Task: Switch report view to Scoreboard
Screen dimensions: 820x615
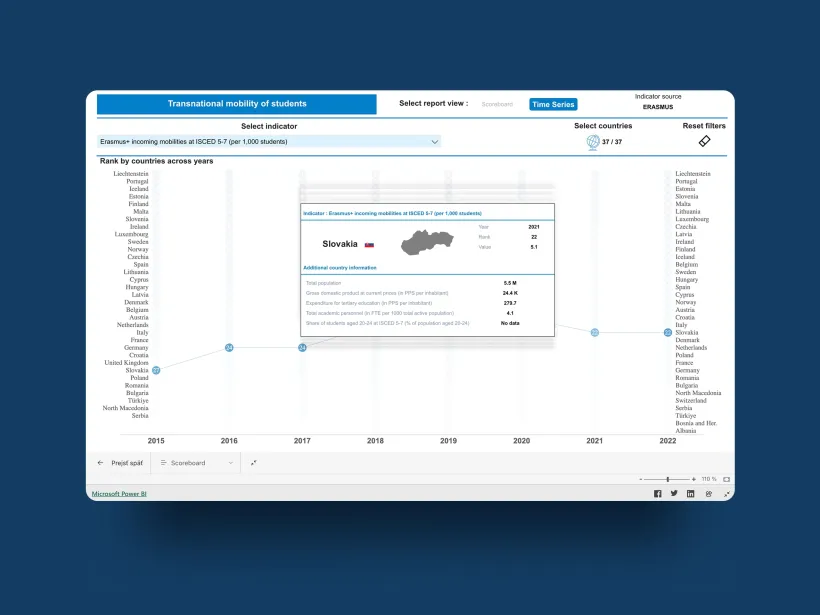Action: pyautogui.click(x=497, y=104)
